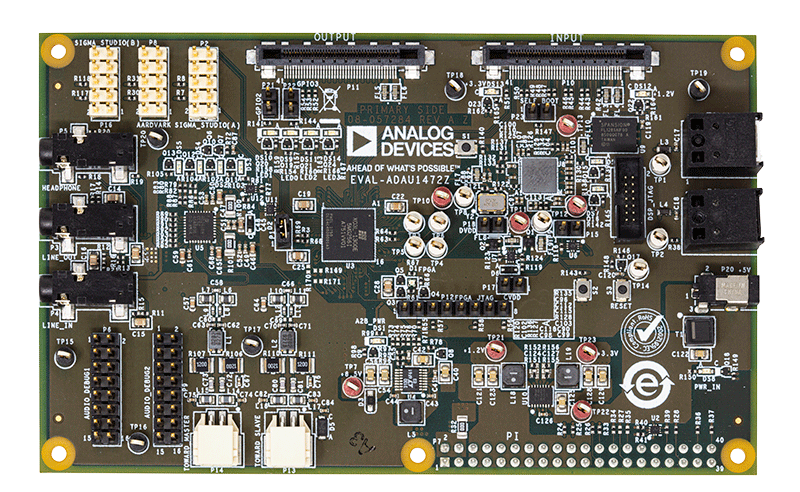This screenshot has height=492, width=800.
Task: Click the LINE_OUT audio jack
Action: pyautogui.click(x=88, y=223)
